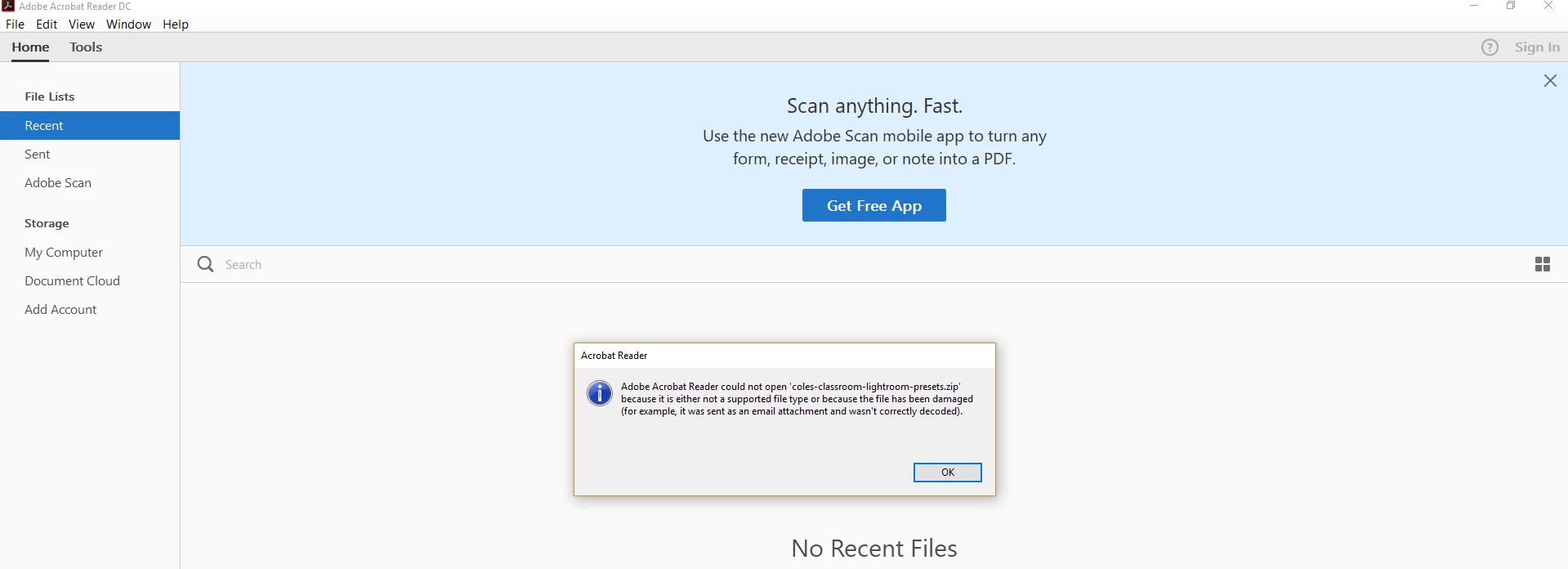Open the View menu

[x=82, y=25]
